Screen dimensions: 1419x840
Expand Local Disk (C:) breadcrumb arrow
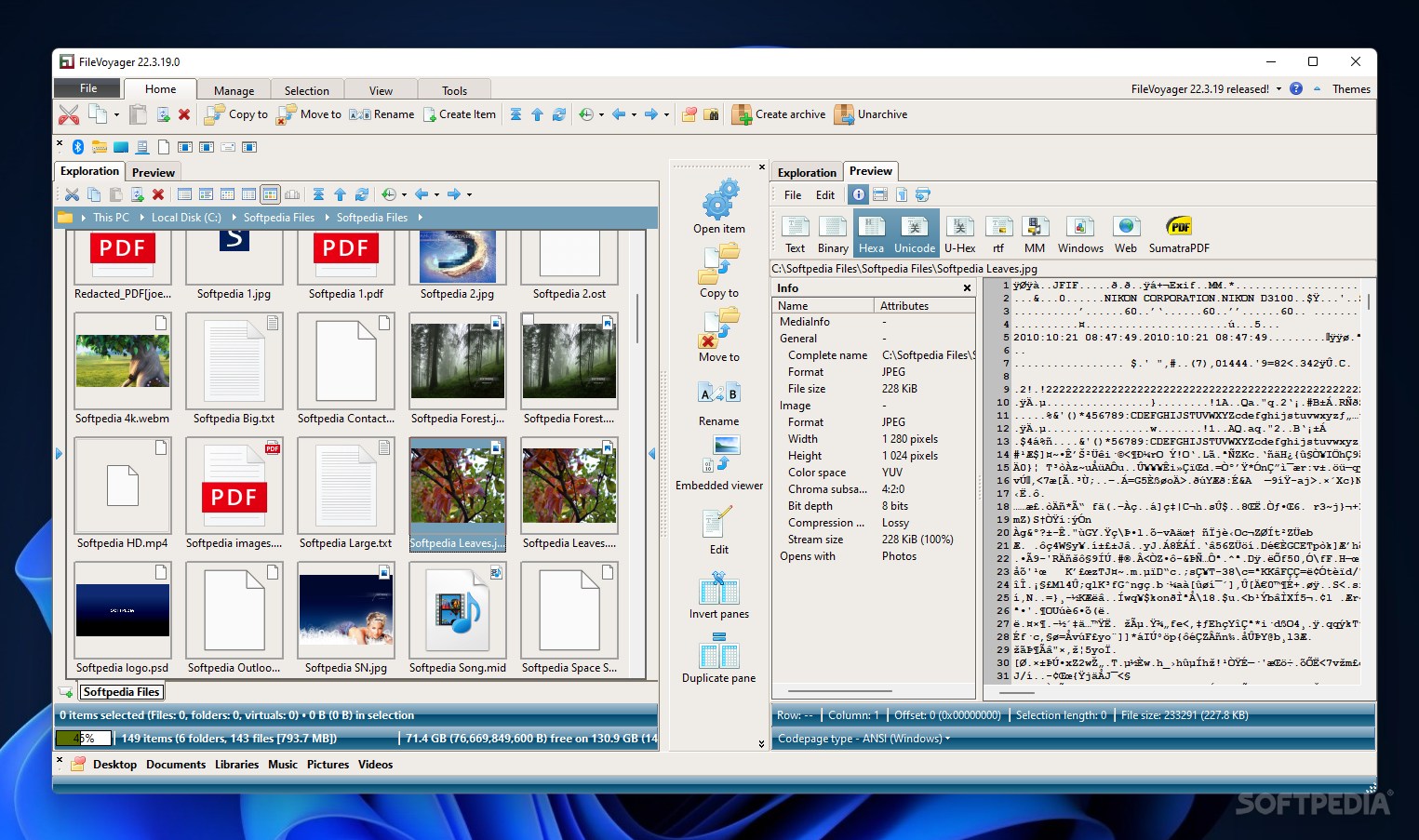click(x=234, y=218)
